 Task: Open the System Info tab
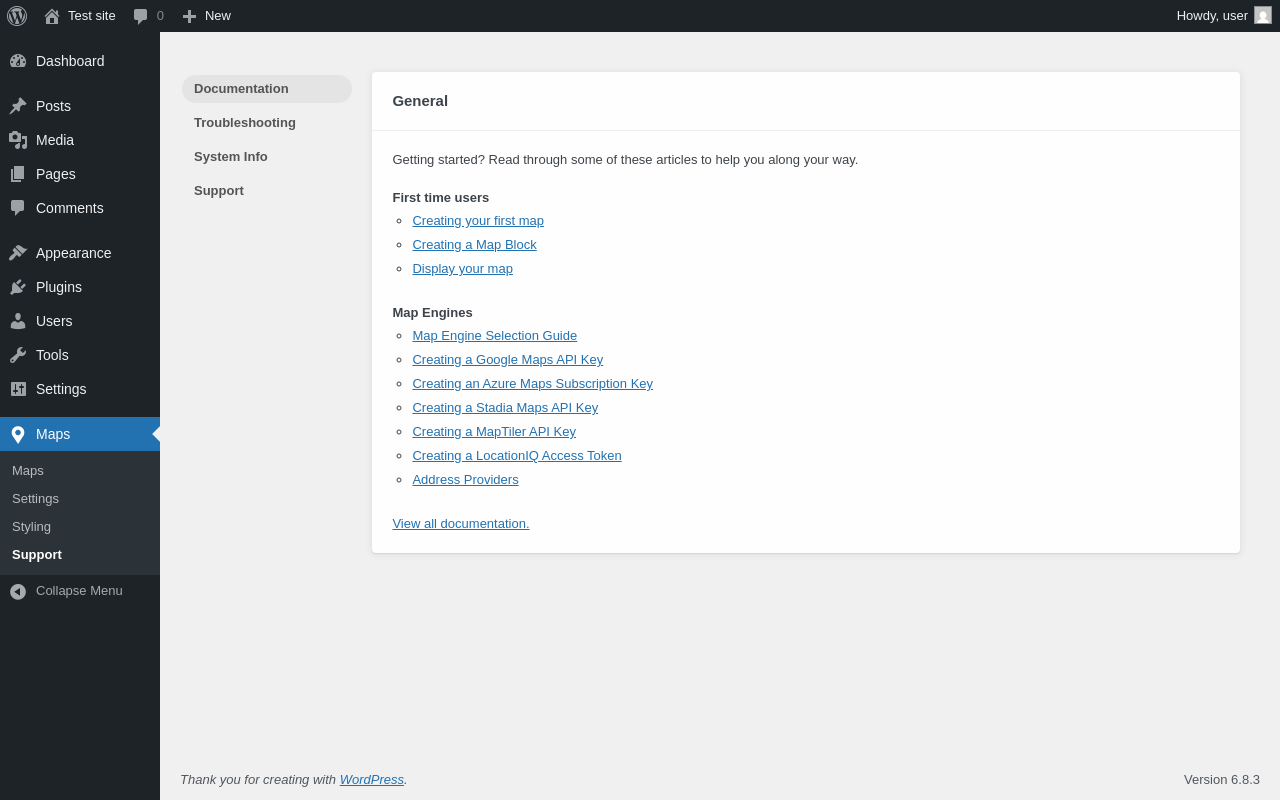[231, 157]
